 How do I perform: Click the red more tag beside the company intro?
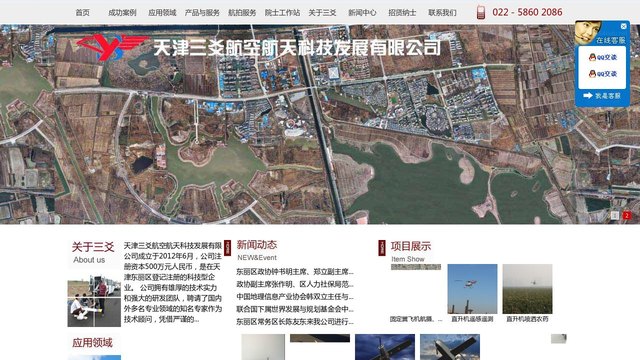click(x=227, y=248)
